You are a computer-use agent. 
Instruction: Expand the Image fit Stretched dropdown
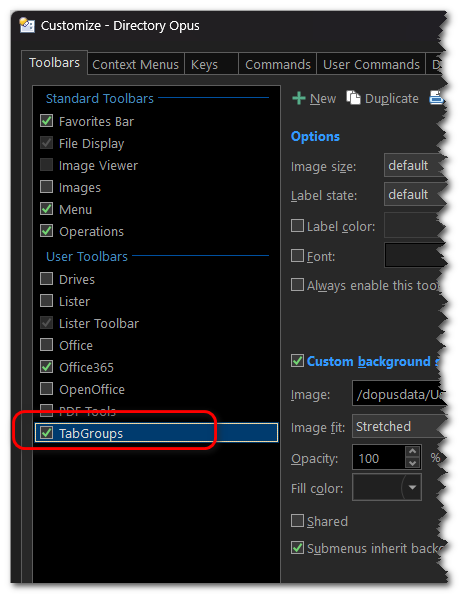(x=399, y=427)
